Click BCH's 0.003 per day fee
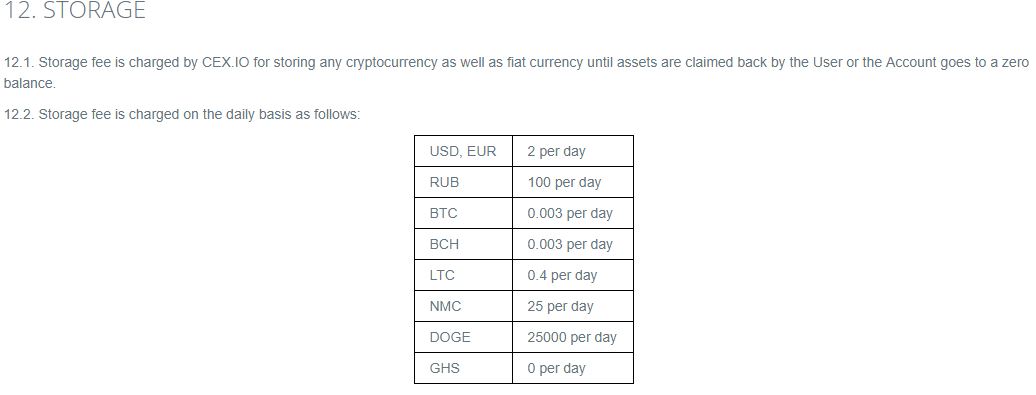The height and width of the screenshot is (395, 1036). tap(573, 244)
